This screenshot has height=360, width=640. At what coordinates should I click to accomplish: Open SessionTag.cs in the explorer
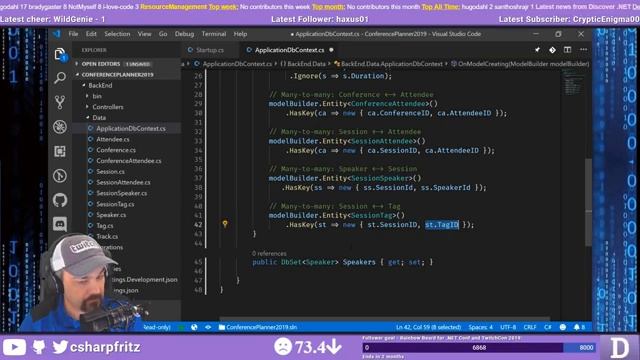pos(115,204)
